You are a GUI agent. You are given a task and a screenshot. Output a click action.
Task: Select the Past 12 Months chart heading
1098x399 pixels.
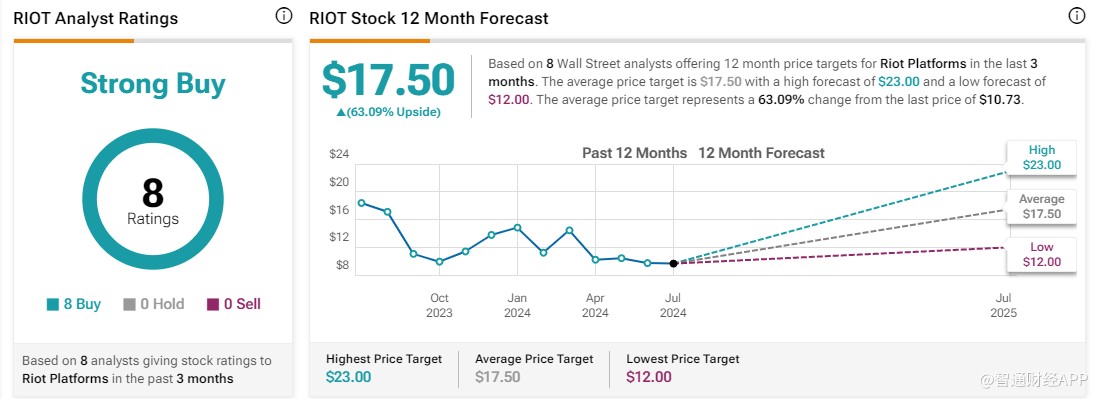[634, 153]
